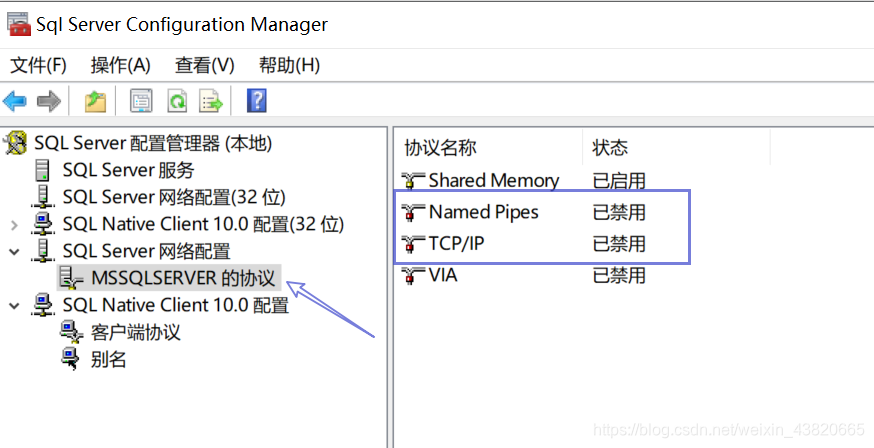Image resolution: width=874 pixels, height=448 pixels.
Task: Click the Export List toolbar icon
Action: pos(211,101)
